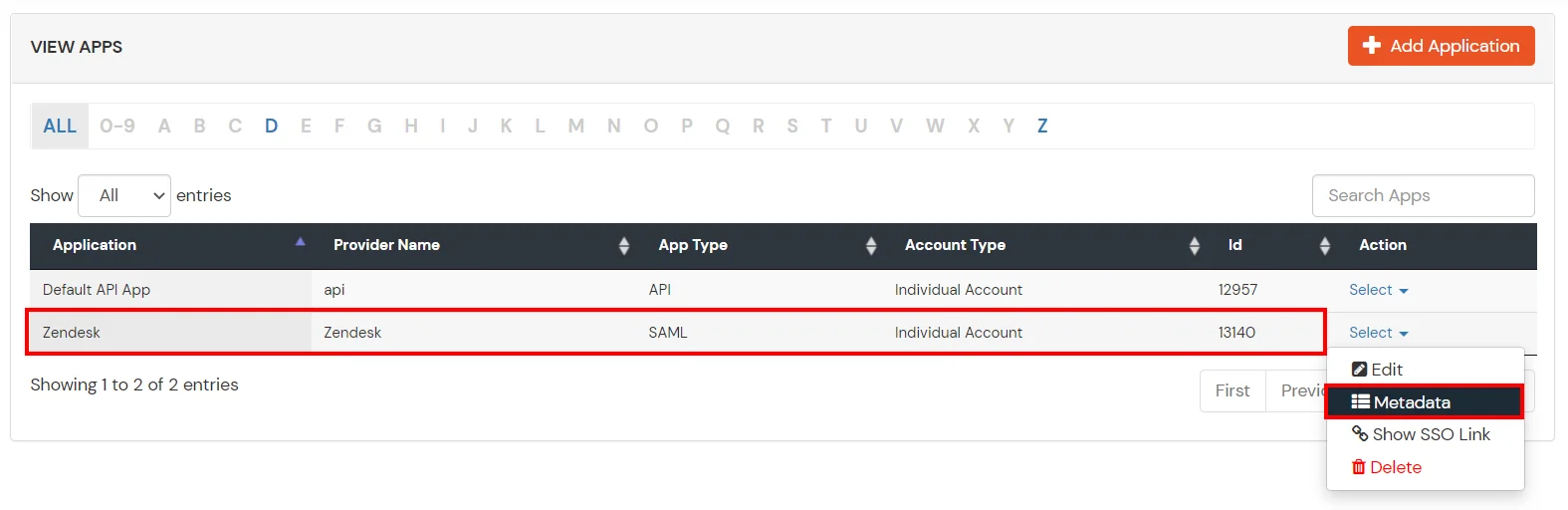Filter apps by letter D
This screenshot has width=1568, height=510.
click(x=271, y=126)
